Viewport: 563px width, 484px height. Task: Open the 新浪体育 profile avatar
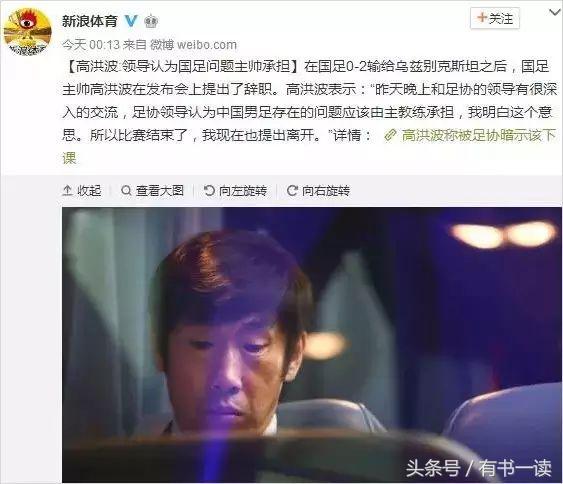coord(27,32)
